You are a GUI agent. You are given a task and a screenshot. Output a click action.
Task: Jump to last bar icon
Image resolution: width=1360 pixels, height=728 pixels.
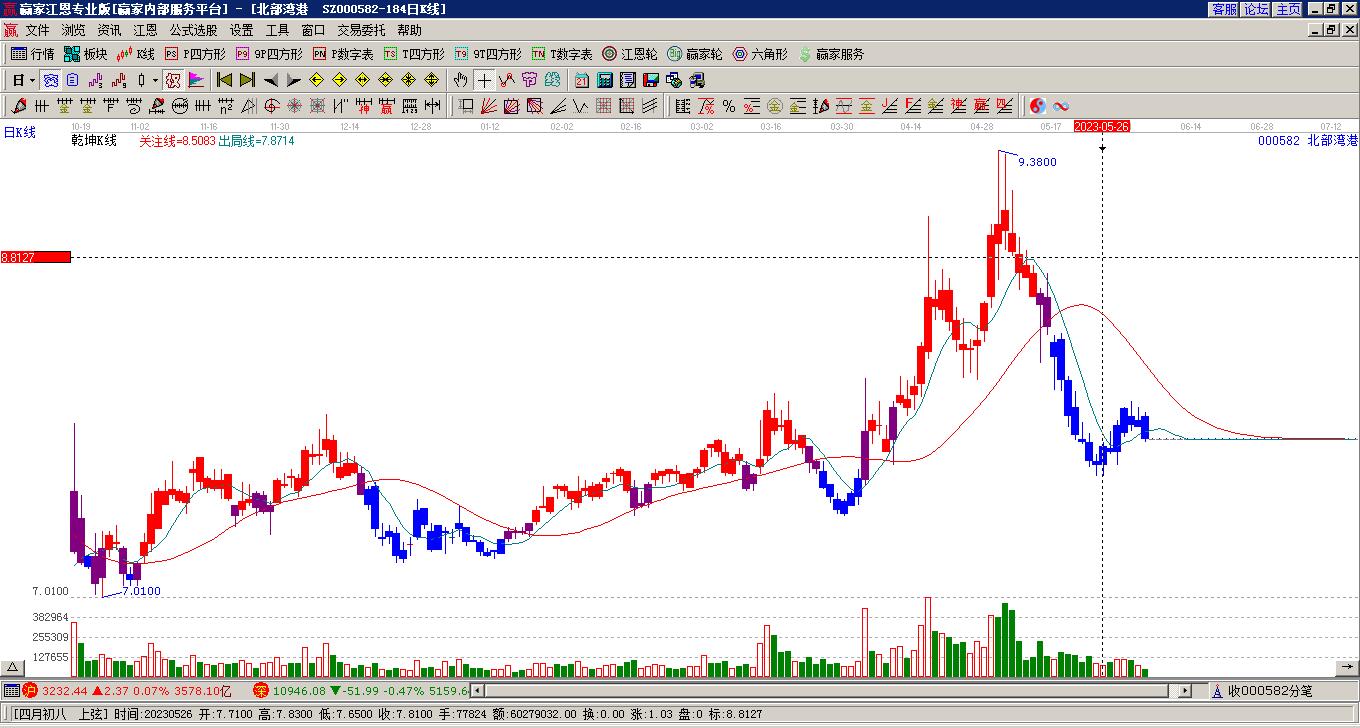point(247,80)
